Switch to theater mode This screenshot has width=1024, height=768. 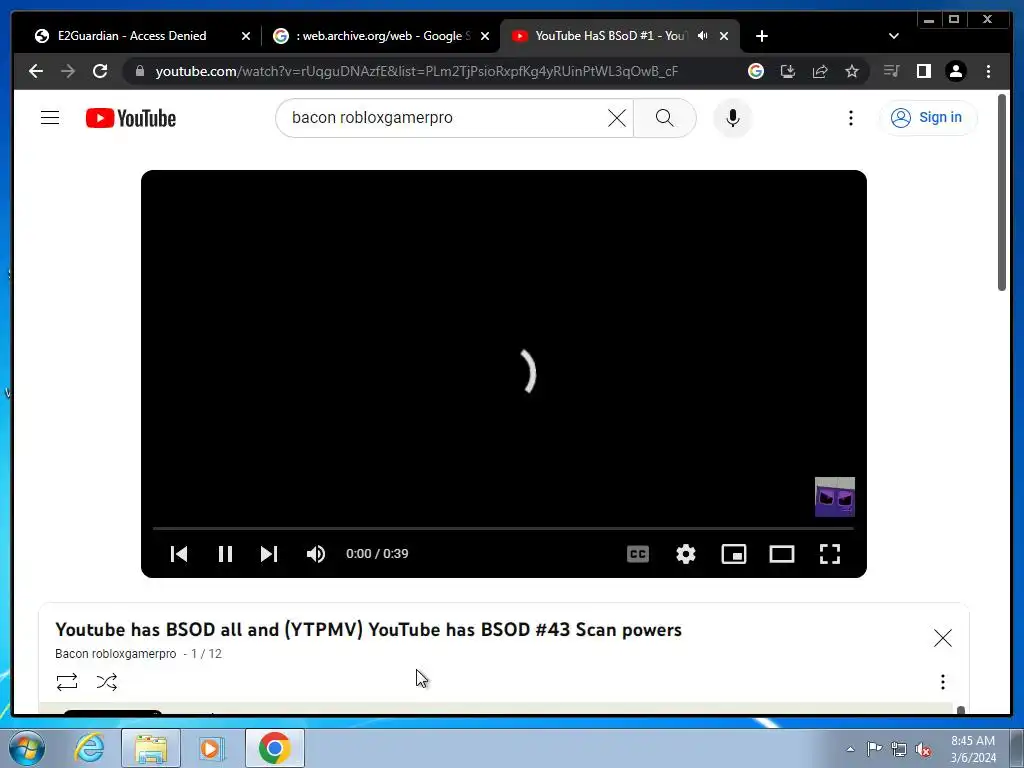pos(782,554)
